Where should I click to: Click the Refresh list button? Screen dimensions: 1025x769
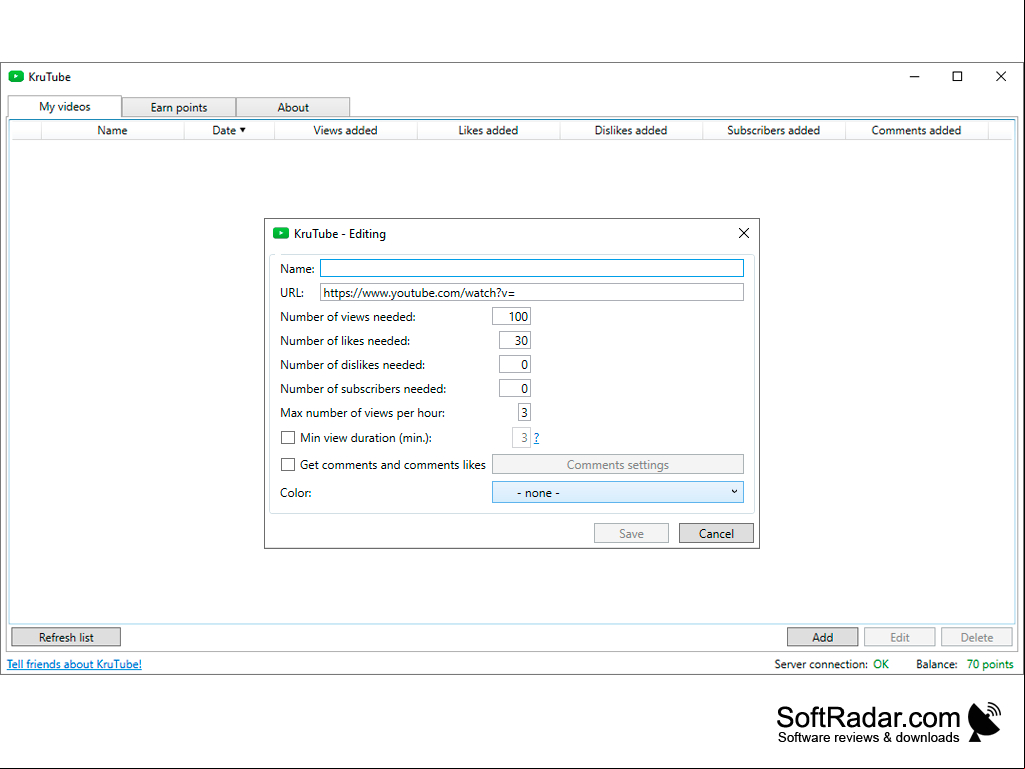click(x=66, y=638)
